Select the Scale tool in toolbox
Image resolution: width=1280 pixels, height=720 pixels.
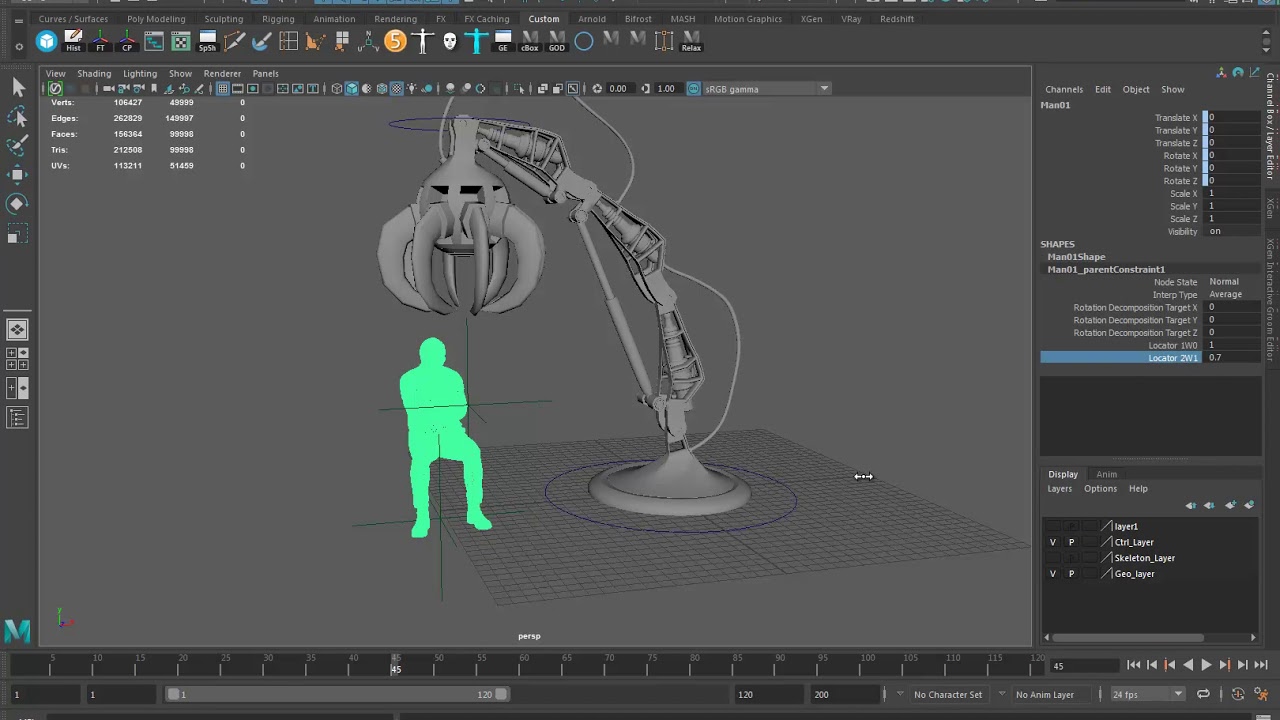click(x=17, y=234)
